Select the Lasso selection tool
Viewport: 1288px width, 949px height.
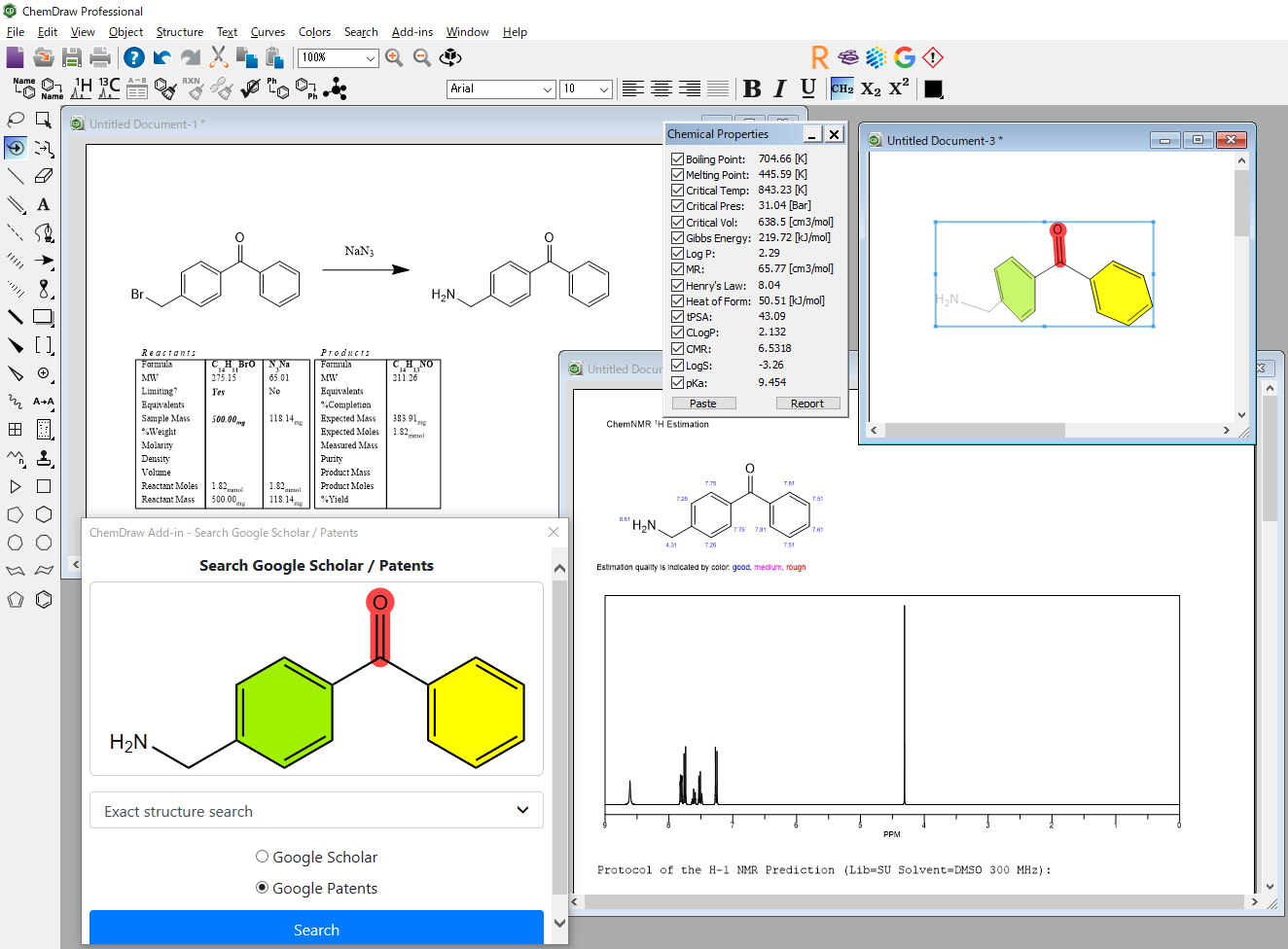15,120
